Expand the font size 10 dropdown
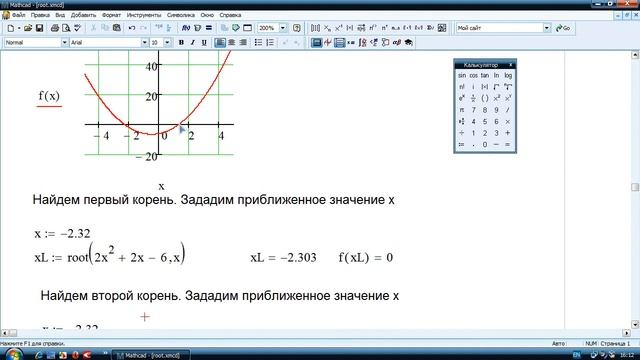The height and width of the screenshot is (360, 640). click(167, 42)
